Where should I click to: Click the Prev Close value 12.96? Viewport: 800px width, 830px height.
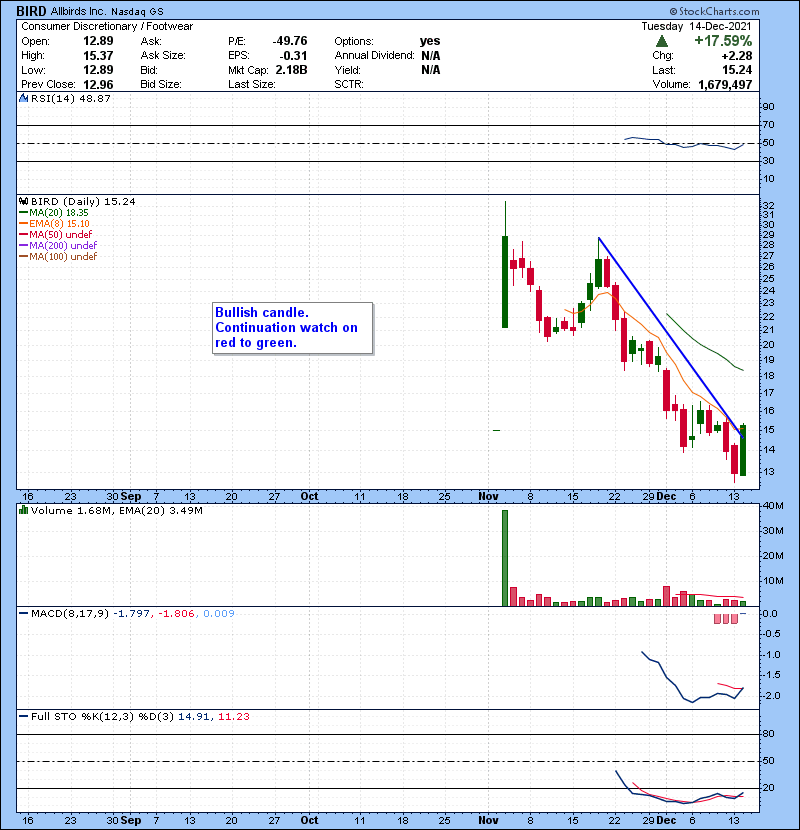click(x=98, y=84)
